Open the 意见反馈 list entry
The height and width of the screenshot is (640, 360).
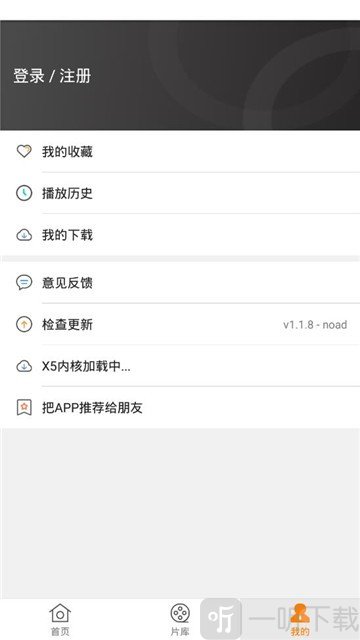(x=180, y=282)
